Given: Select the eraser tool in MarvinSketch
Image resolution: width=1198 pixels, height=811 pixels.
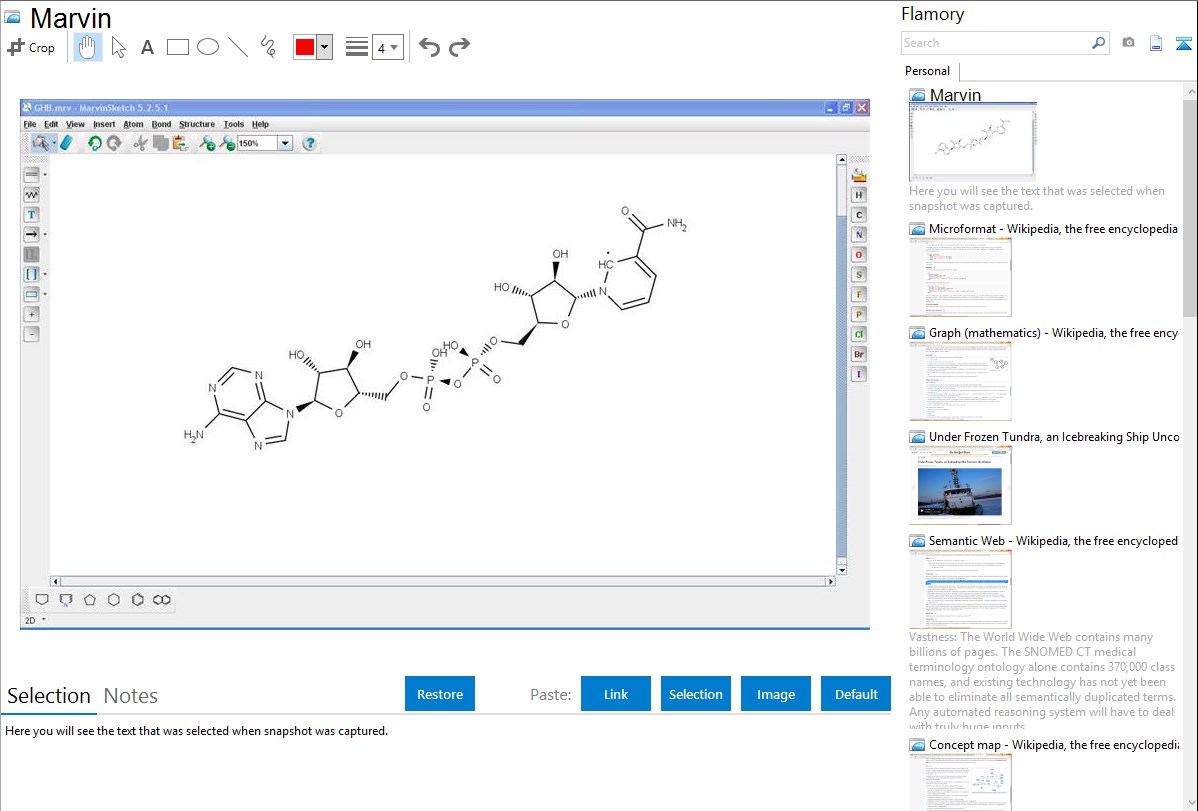Looking at the screenshot, I should coord(66,143).
